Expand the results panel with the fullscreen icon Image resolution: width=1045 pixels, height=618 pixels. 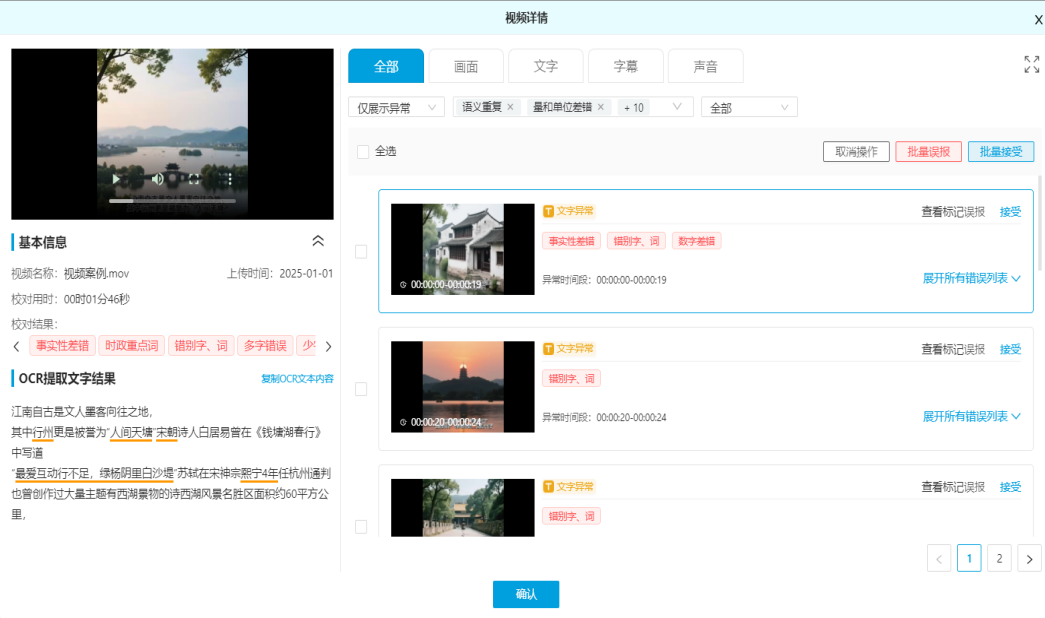pos(1031,65)
